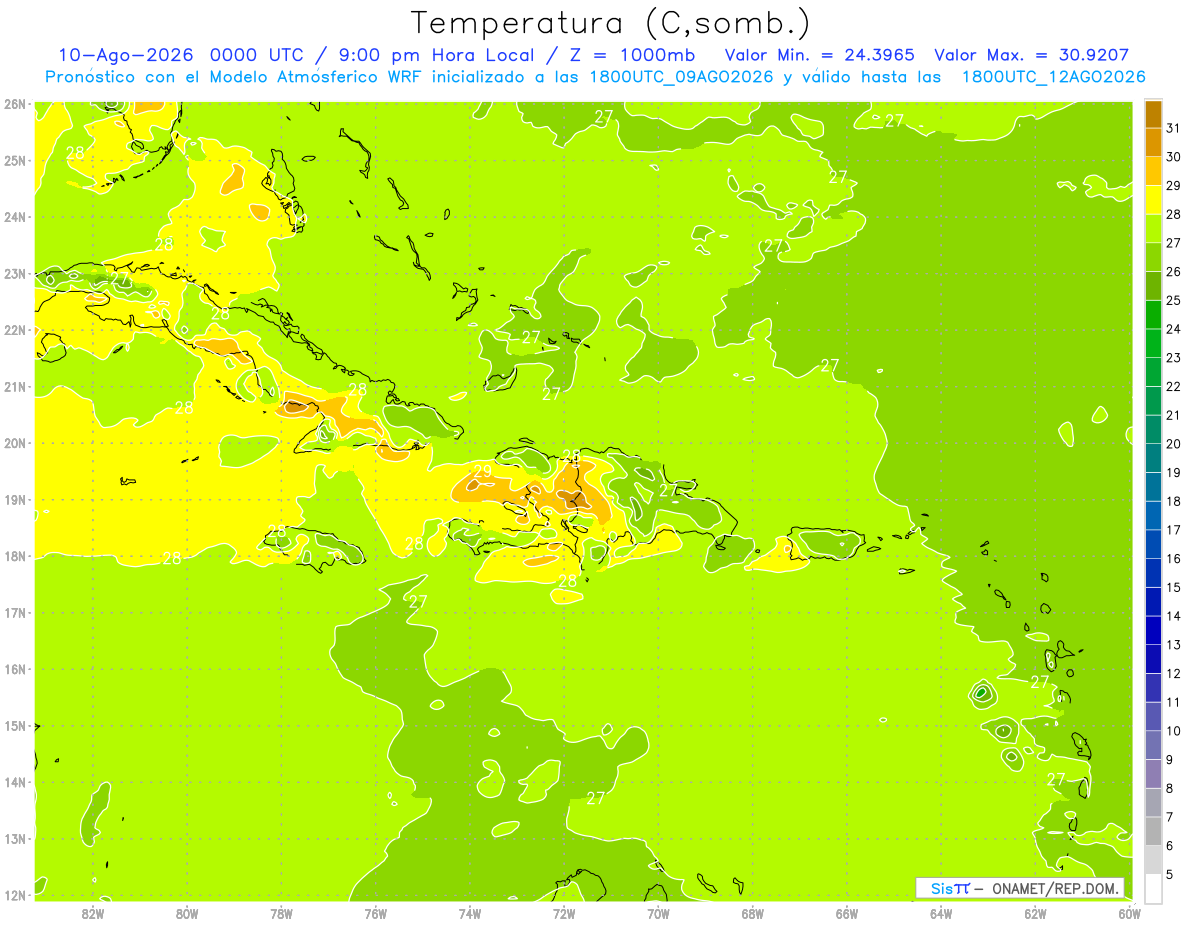Select the lime swatch between colorbar 27 and 28
Screen dimensions: 1200x927
point(1153,228)
